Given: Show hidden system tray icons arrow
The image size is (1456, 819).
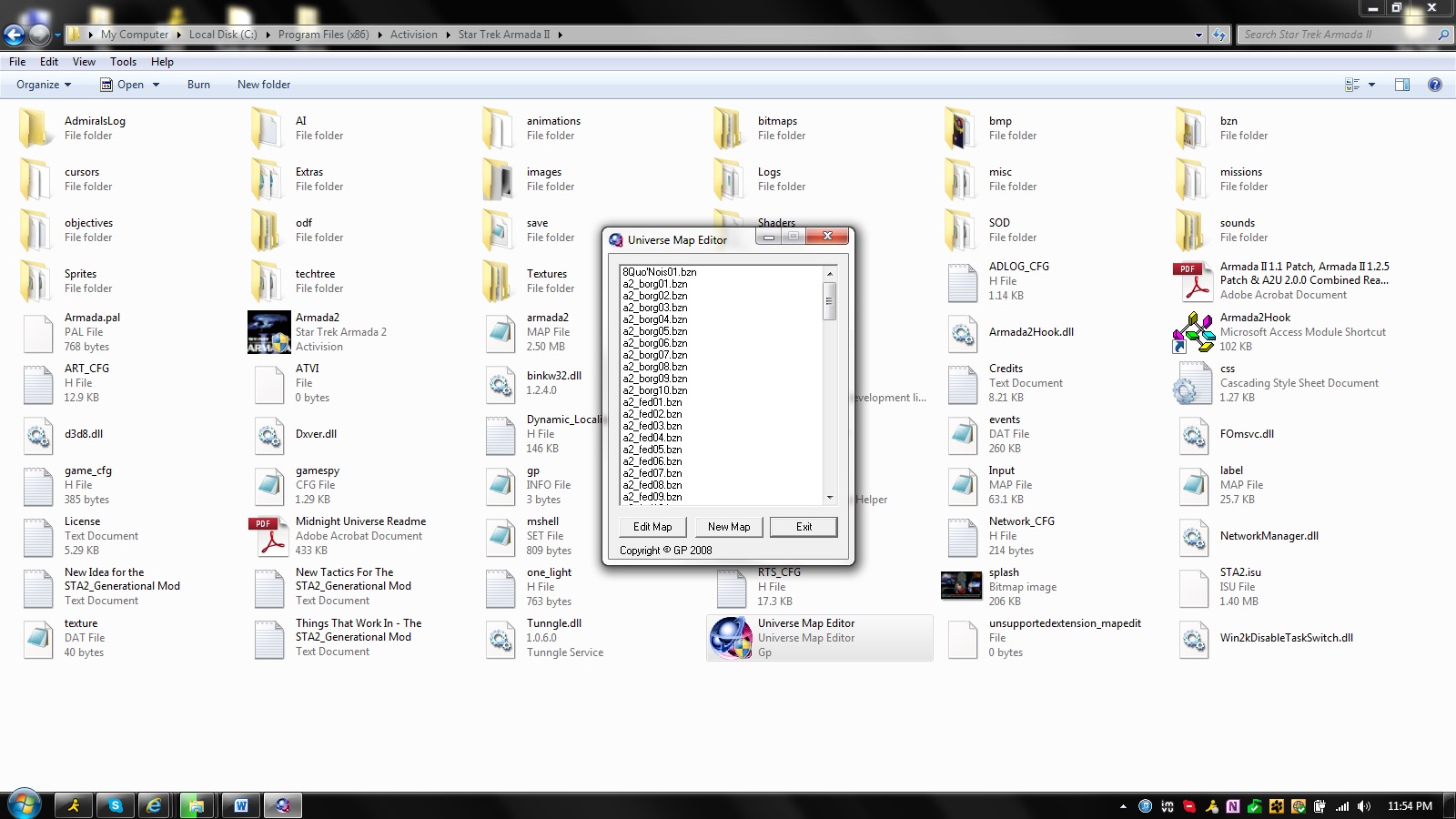Looking at the screenshot, I should [x=1123, y=806].
